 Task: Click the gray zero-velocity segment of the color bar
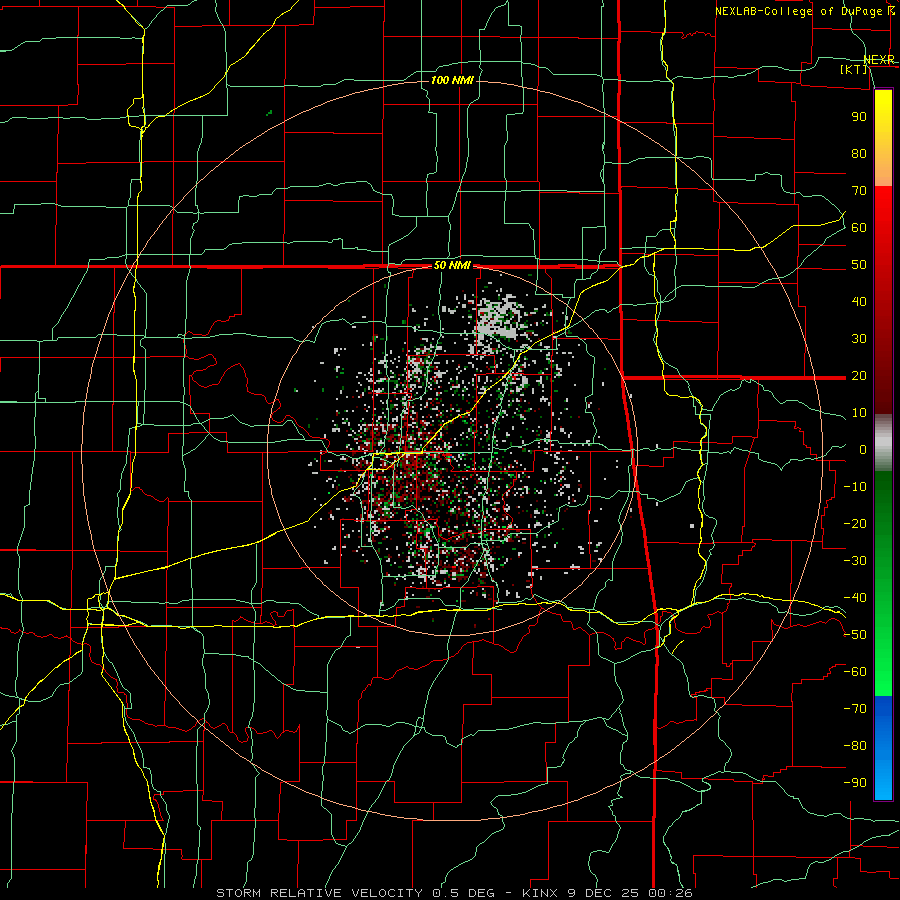point(883,442)
